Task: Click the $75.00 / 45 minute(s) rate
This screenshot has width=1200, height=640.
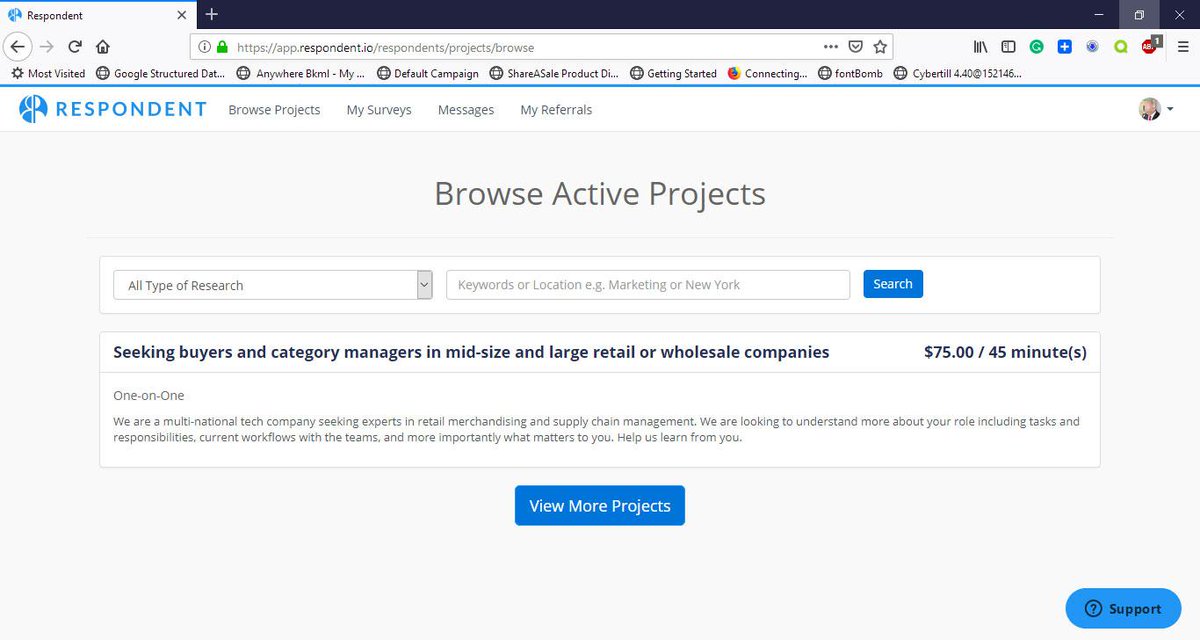Action: tap(1005, 352)
